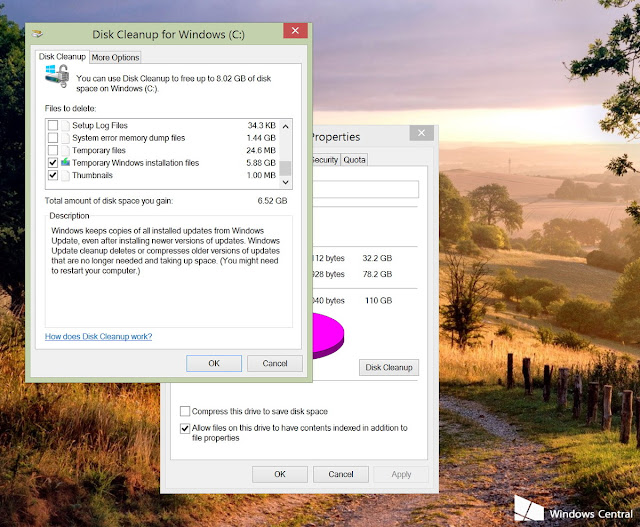Click the 110 GB capacity value

point(378,300)
